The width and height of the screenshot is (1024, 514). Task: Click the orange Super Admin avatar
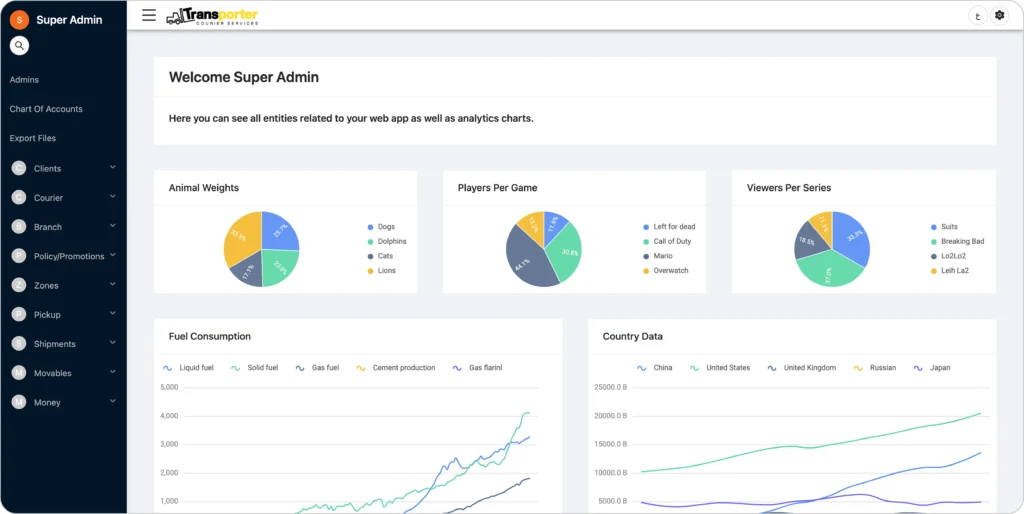(19, 20)
